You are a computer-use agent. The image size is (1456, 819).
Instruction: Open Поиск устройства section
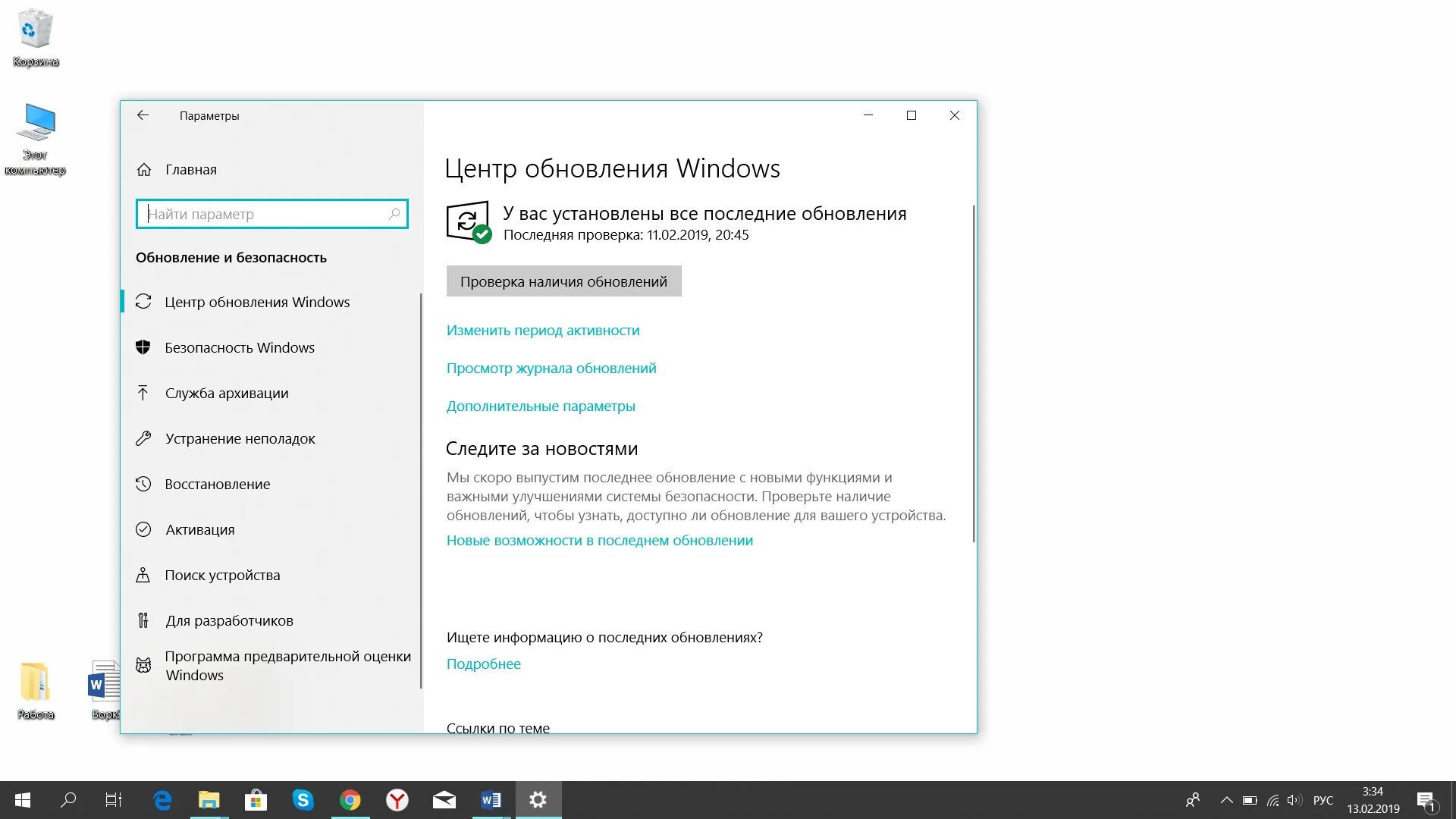click(221, 575)
